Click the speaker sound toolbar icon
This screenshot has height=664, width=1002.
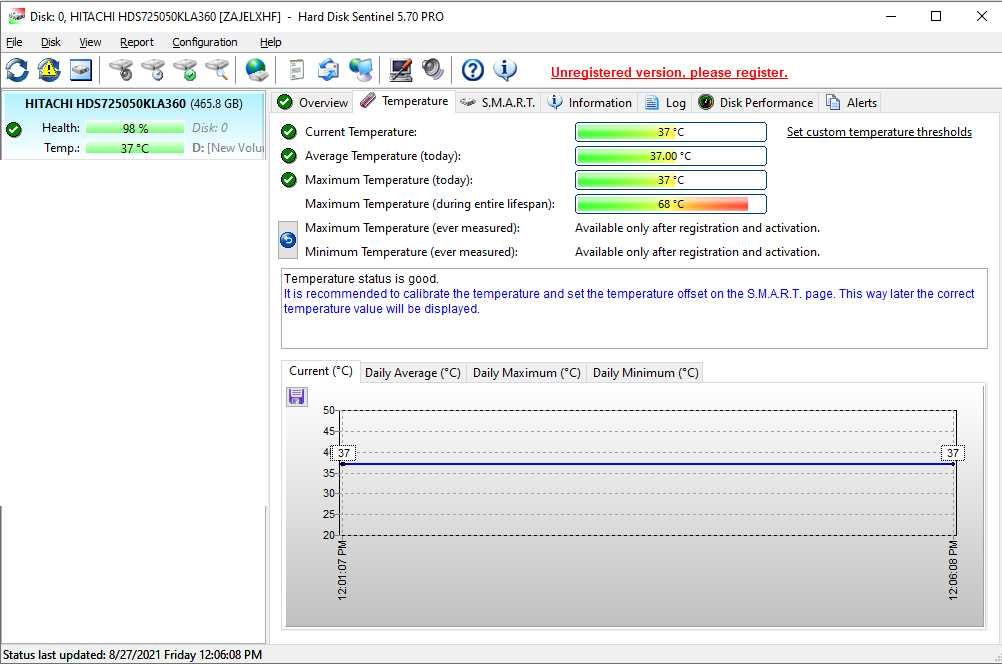tap(433, 70)
